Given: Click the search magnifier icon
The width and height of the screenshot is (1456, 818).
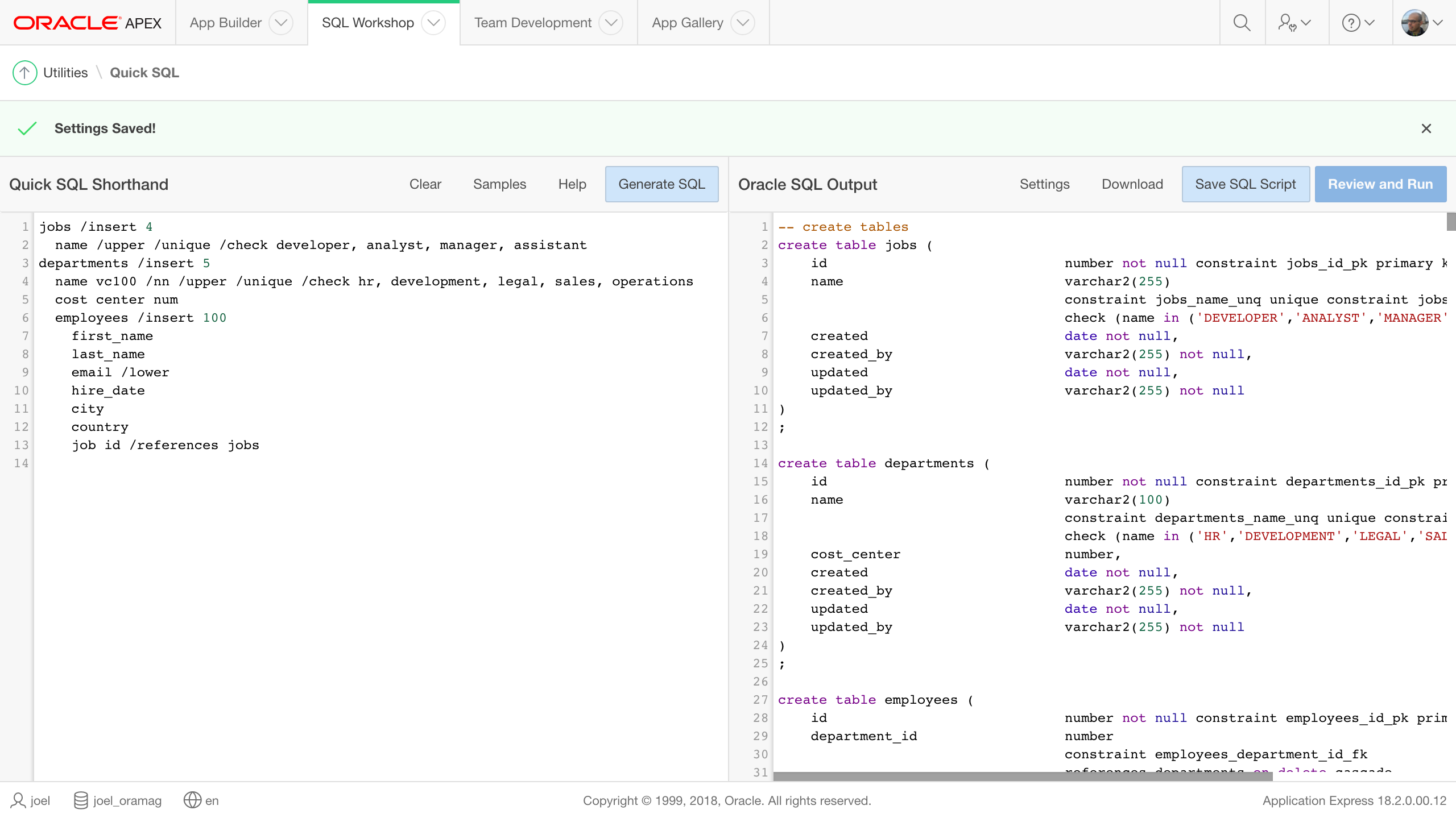Looking at the screenshot, I should click(1242, 23).
